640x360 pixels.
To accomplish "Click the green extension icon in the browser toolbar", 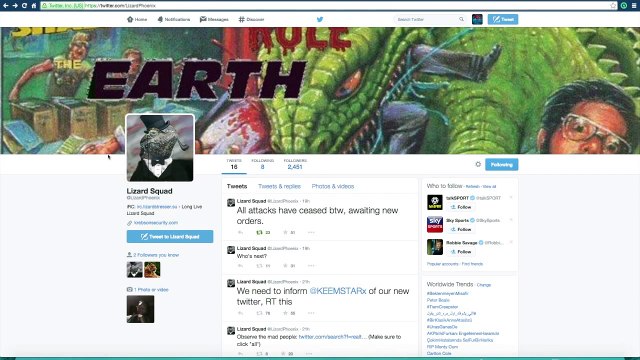I will [624, 5].
